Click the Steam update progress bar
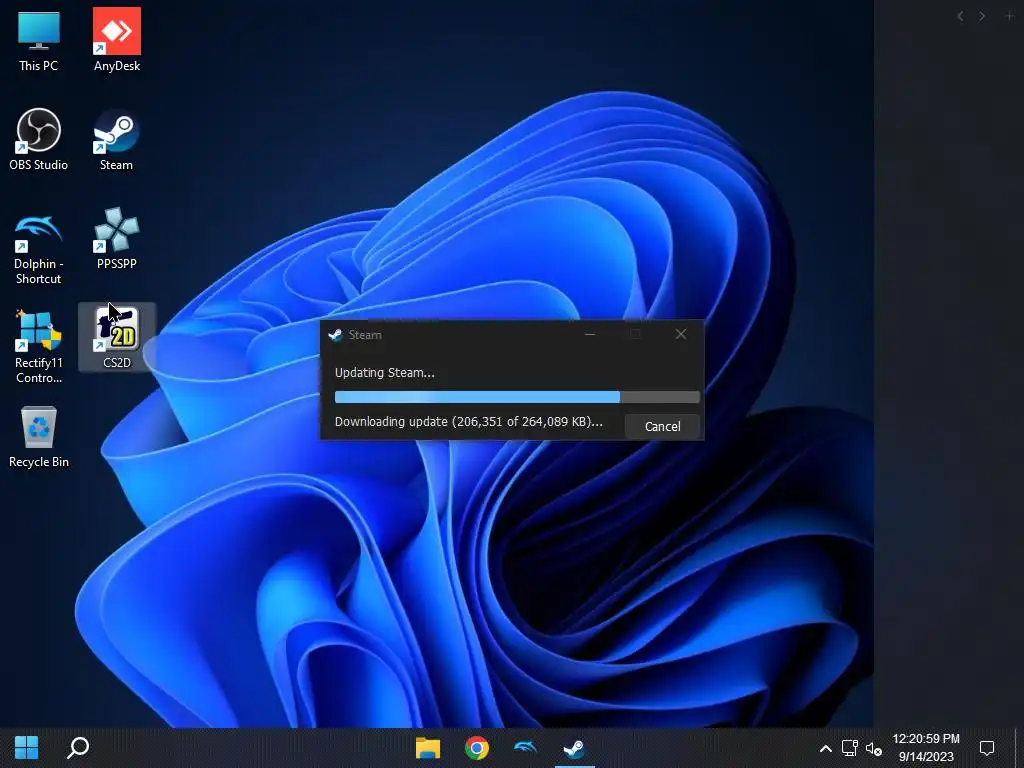1024x768 pixels. click(517, 397)
